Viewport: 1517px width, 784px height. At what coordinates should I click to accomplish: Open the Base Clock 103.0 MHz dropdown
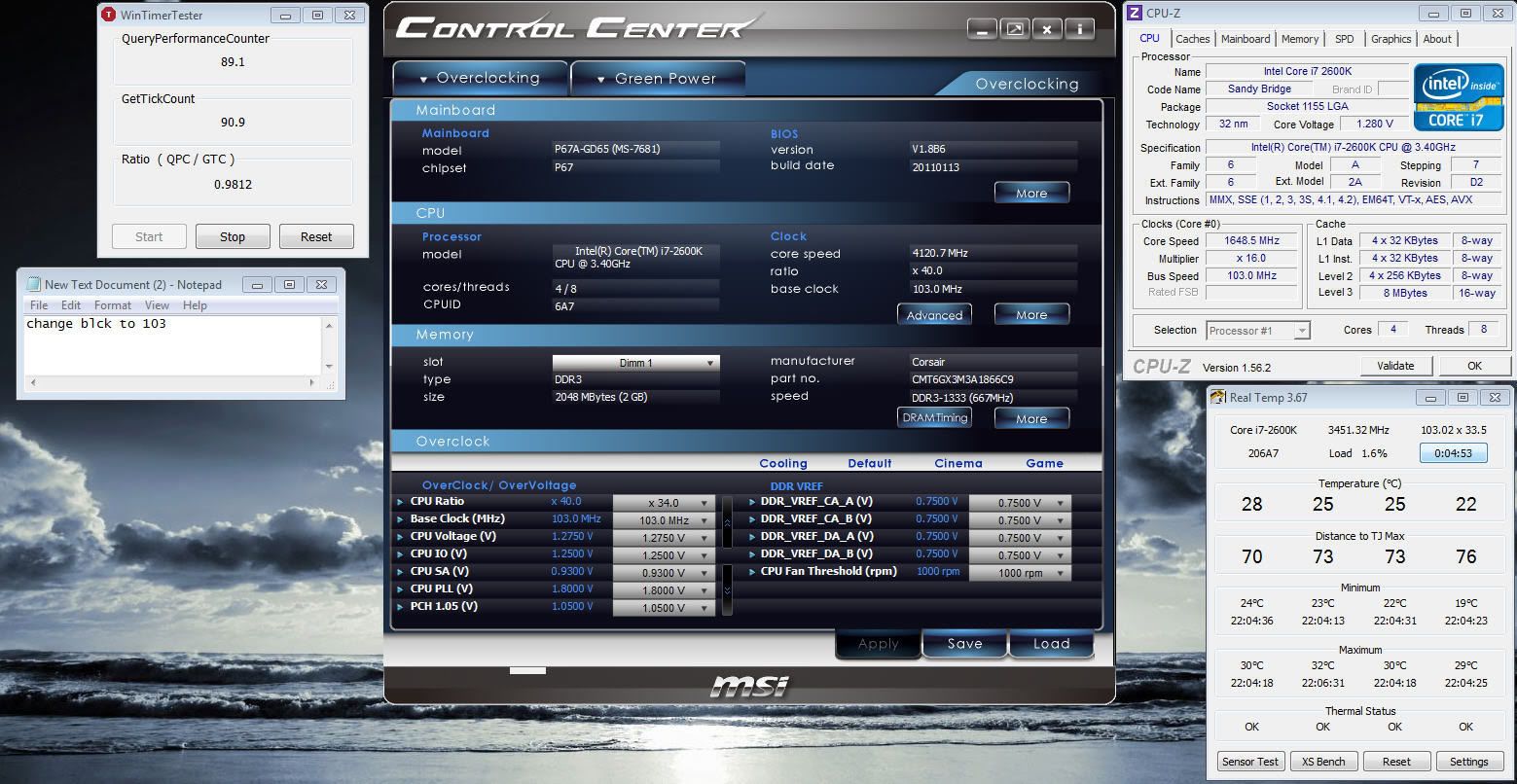[x=664, y=520]
